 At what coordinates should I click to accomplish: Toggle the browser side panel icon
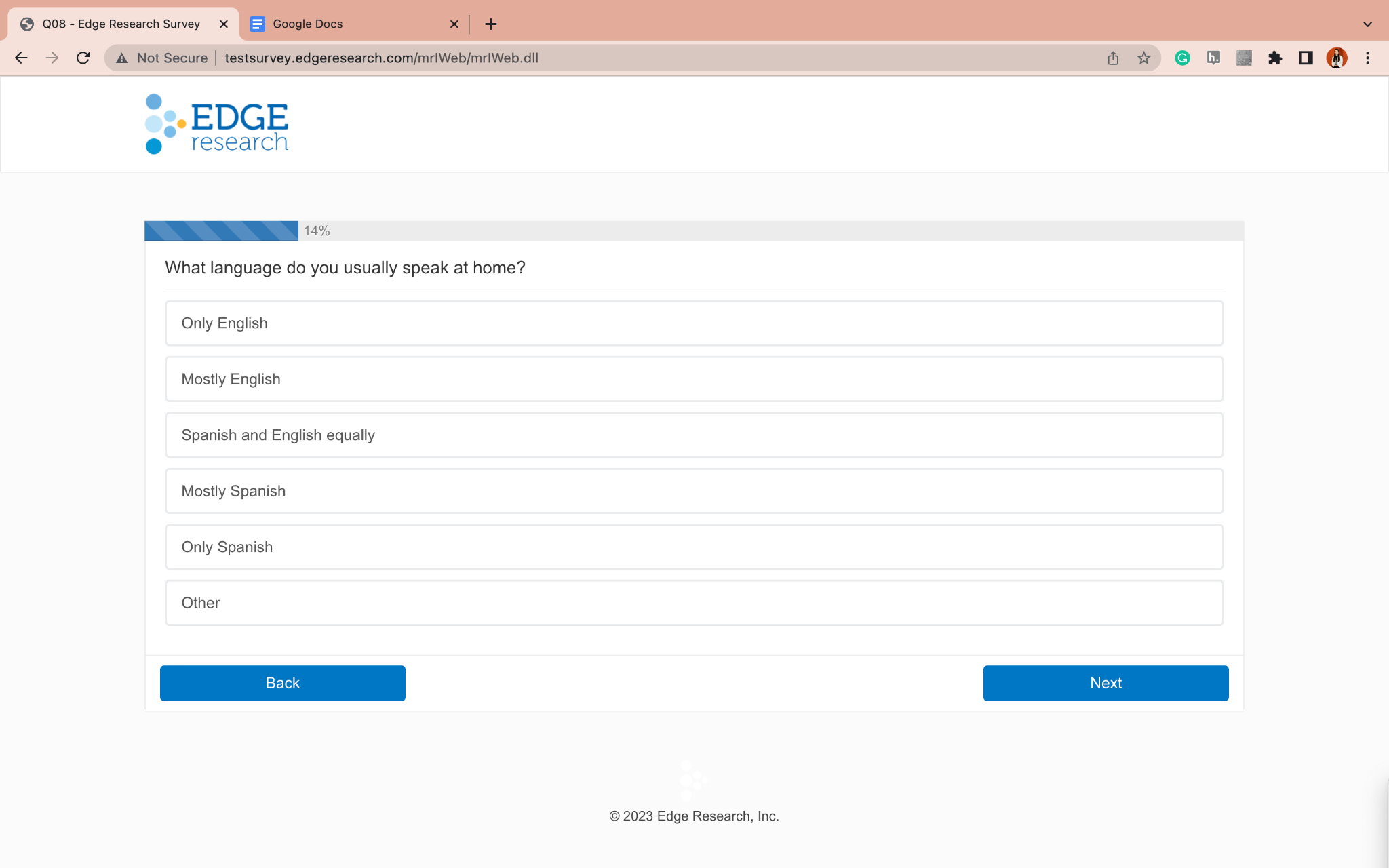click(x=1306, y=58)
